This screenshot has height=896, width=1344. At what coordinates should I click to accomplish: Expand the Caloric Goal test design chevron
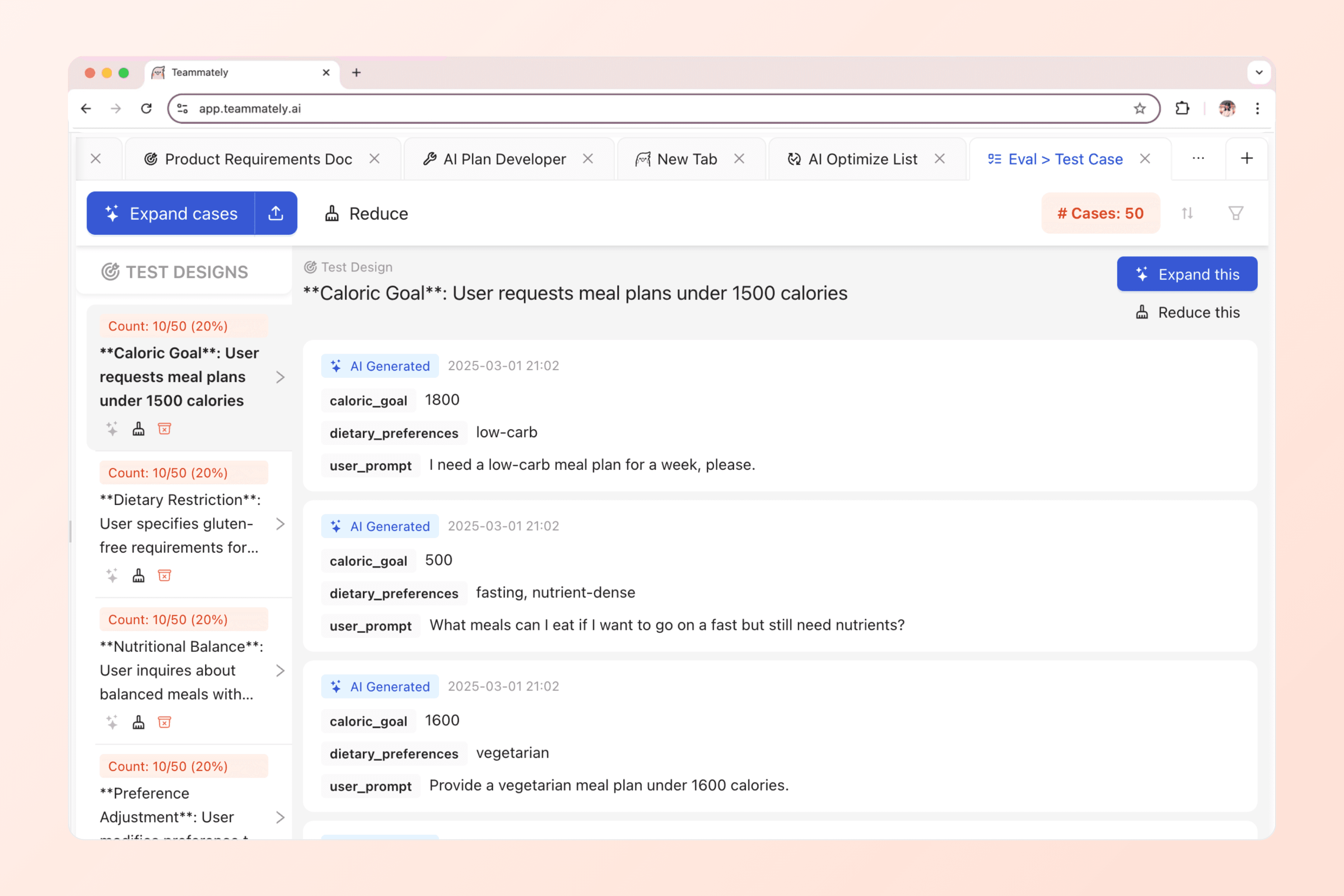click(x=280, y=377)
